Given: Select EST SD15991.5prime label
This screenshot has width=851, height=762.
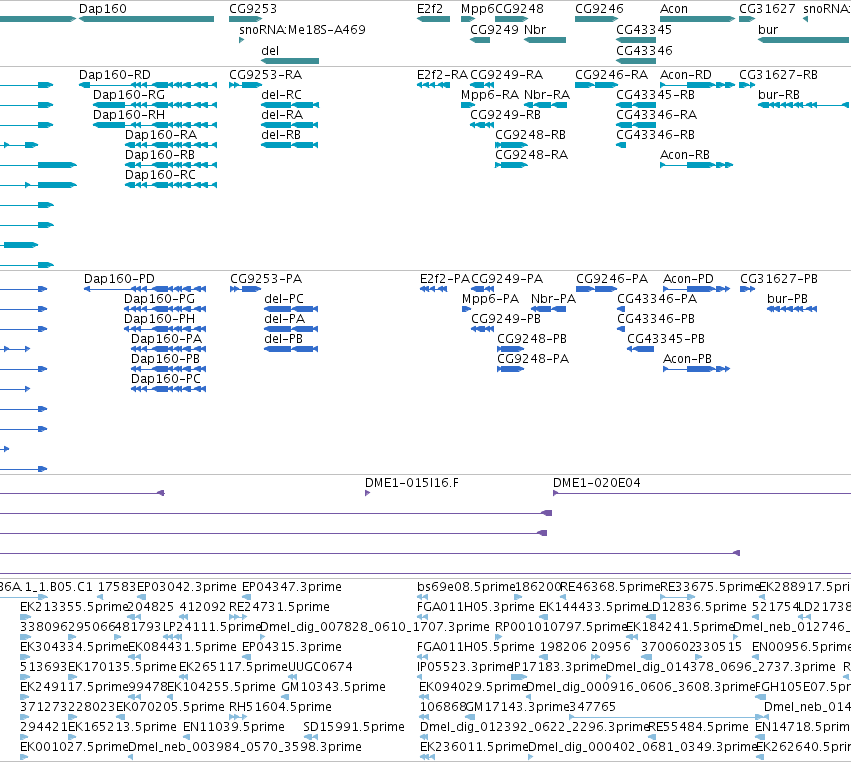Looking at the screenshot, I should tap(354, 726).
